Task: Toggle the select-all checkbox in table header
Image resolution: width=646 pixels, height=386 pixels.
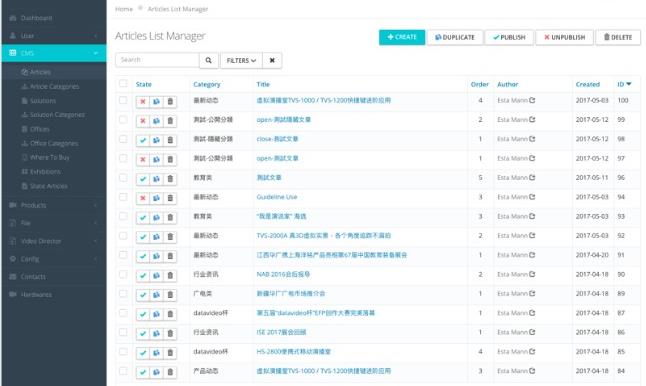Action: pos(123,84)
